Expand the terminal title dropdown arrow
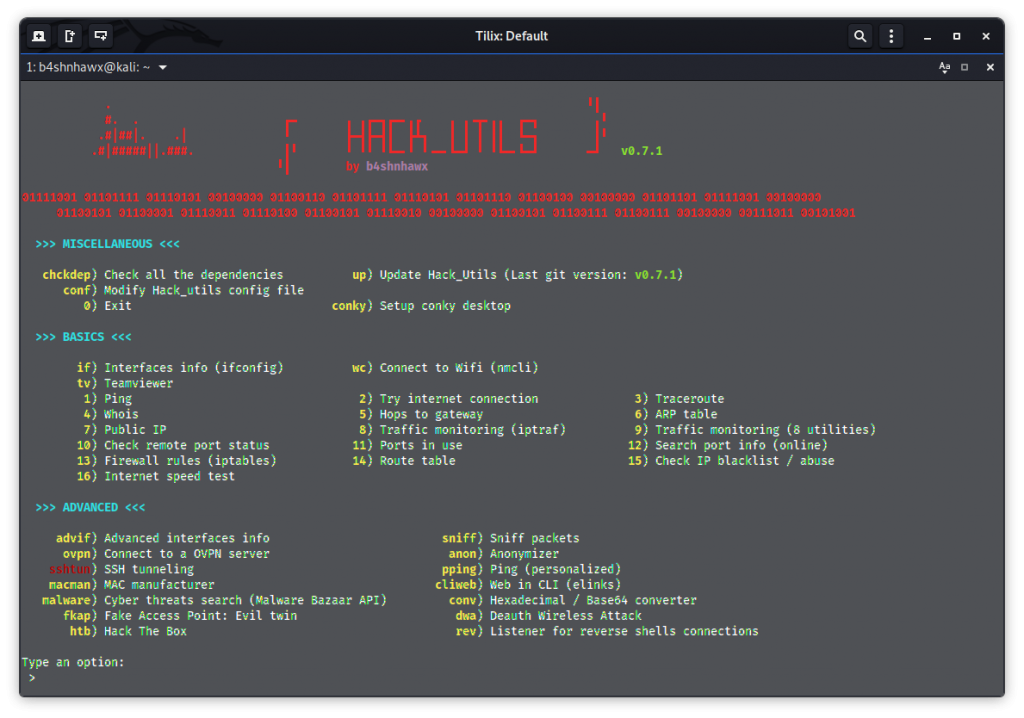 [x=163, y=67]
